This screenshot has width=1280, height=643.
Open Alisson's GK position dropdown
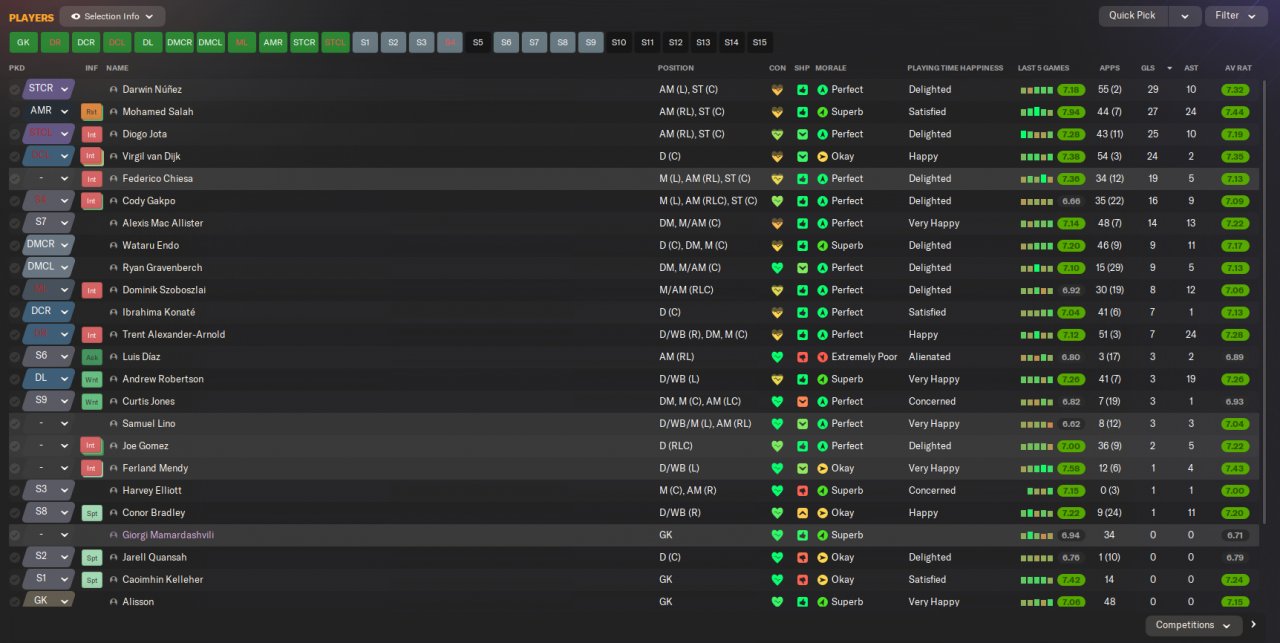(x=49, y=601)
